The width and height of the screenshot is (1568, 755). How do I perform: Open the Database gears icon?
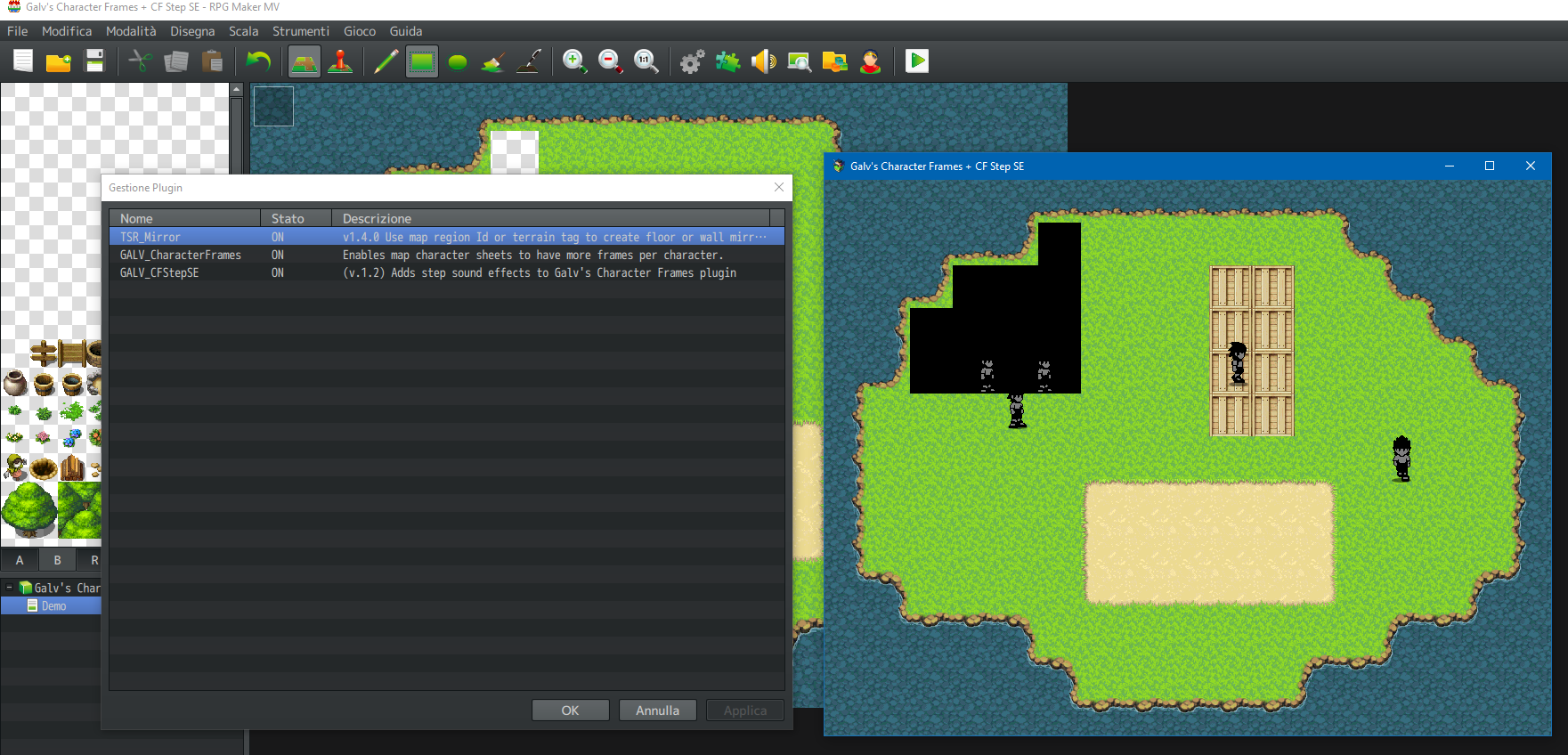click(693, 61)
